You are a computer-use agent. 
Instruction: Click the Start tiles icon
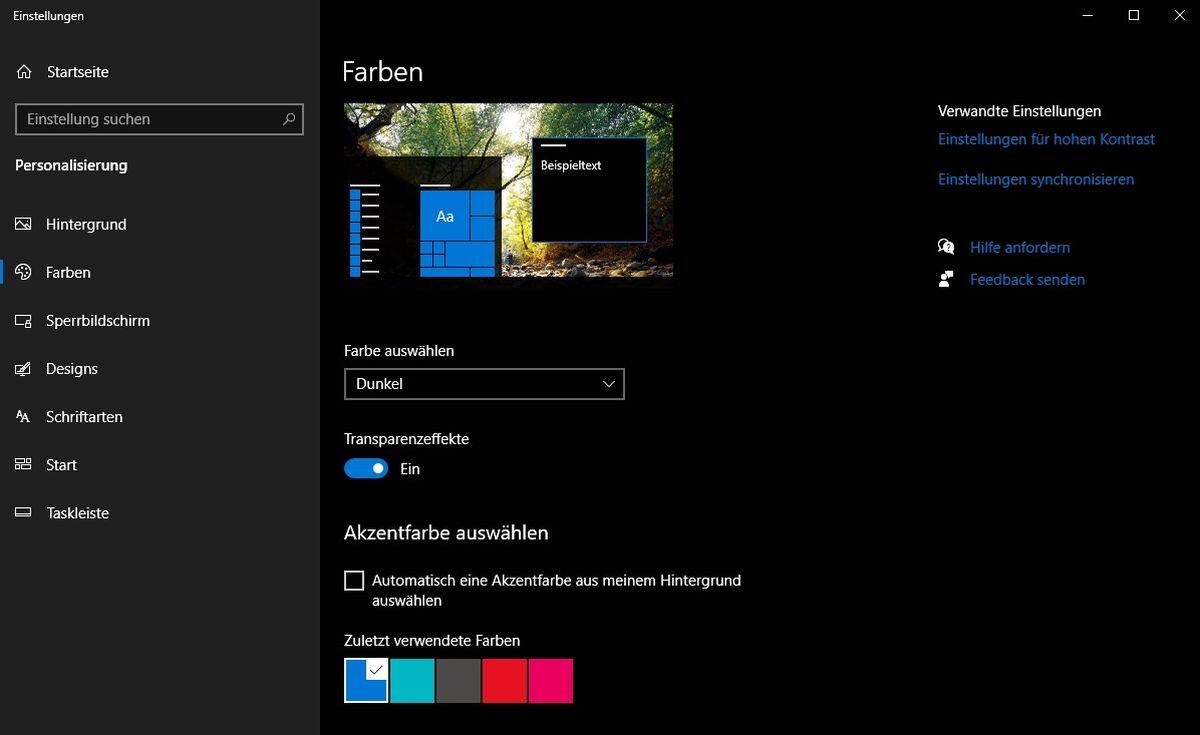pos(24,465)
